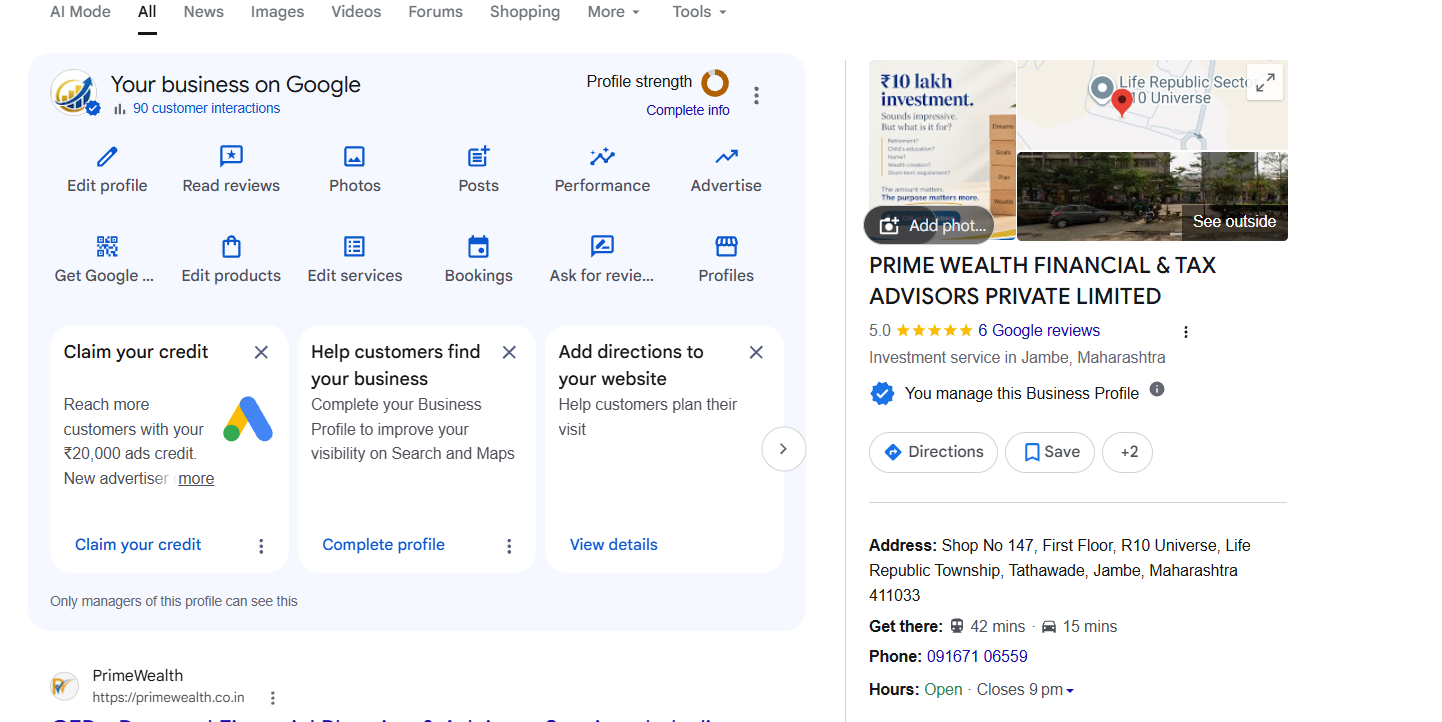Switch to the Videos tab
The width and height of the screenshot is (1442, 722).
click(356, 12)
